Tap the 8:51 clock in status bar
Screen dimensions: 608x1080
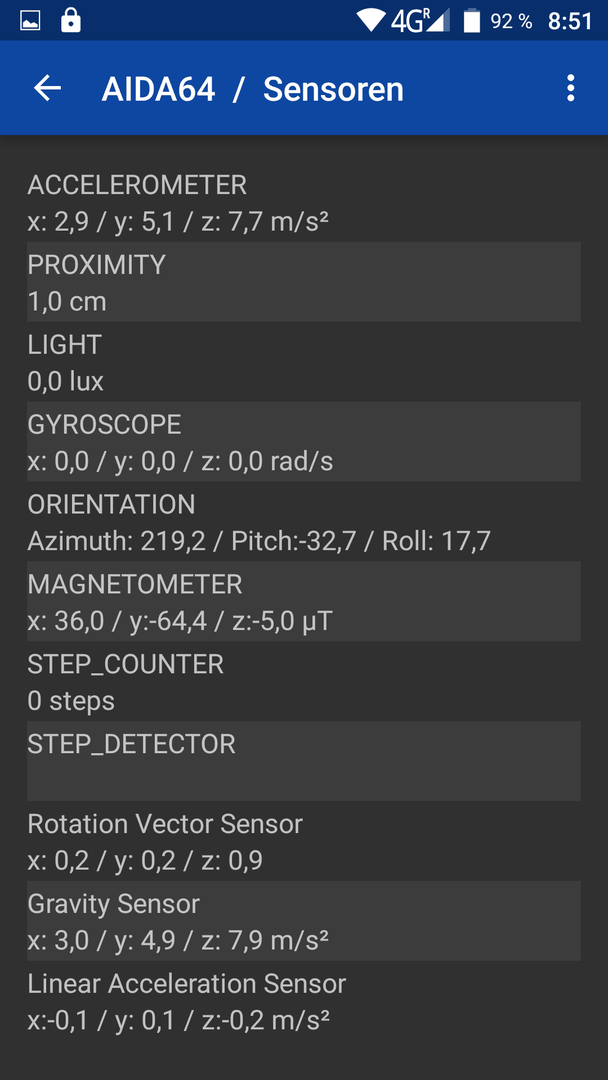tap(570, 21)
